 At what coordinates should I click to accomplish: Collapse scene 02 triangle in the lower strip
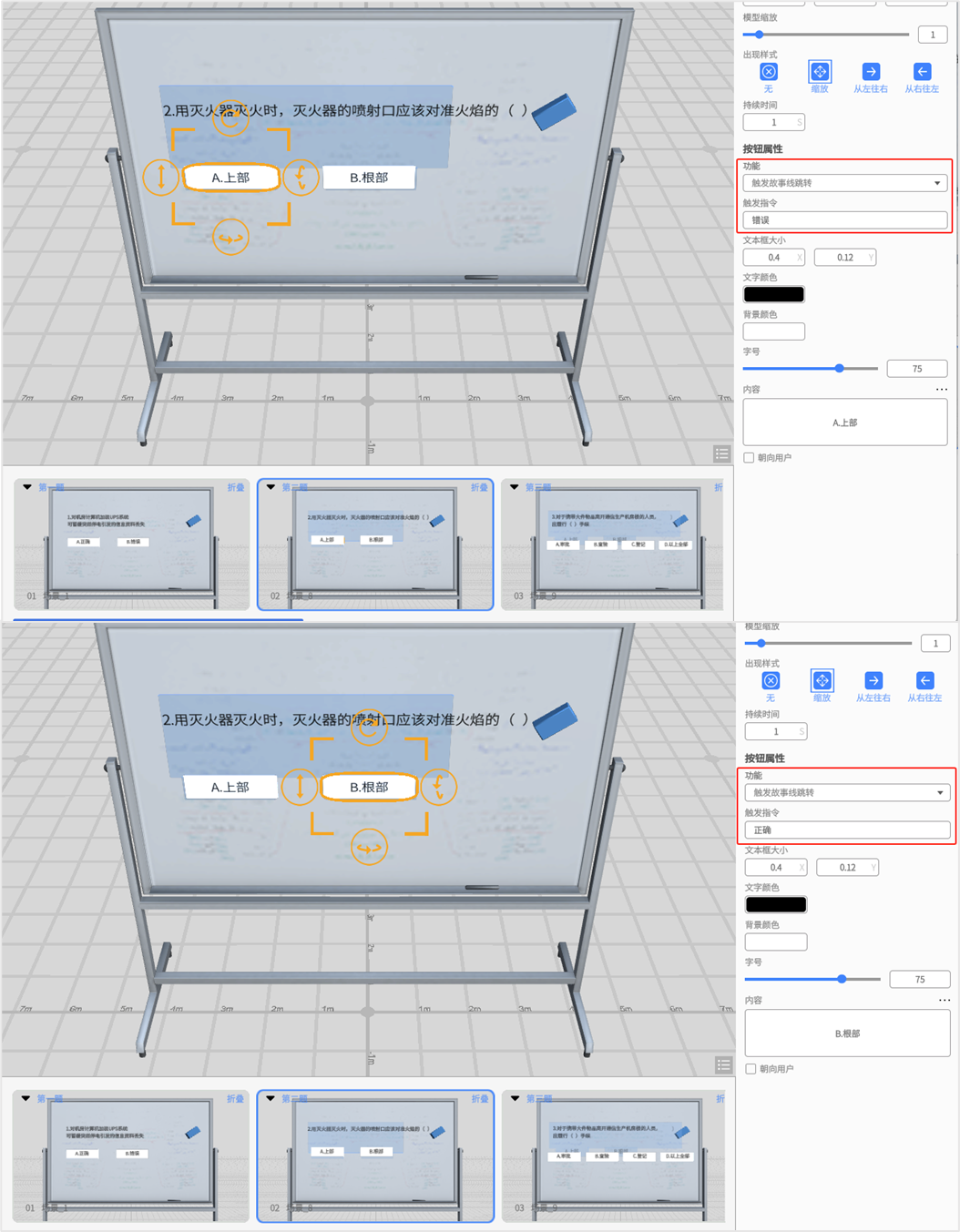tap(271, 1098)
